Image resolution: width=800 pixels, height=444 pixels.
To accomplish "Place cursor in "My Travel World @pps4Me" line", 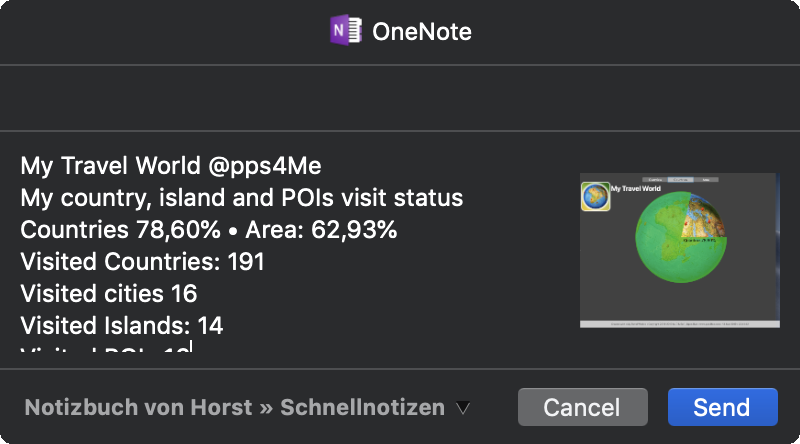I will point(171,166).
